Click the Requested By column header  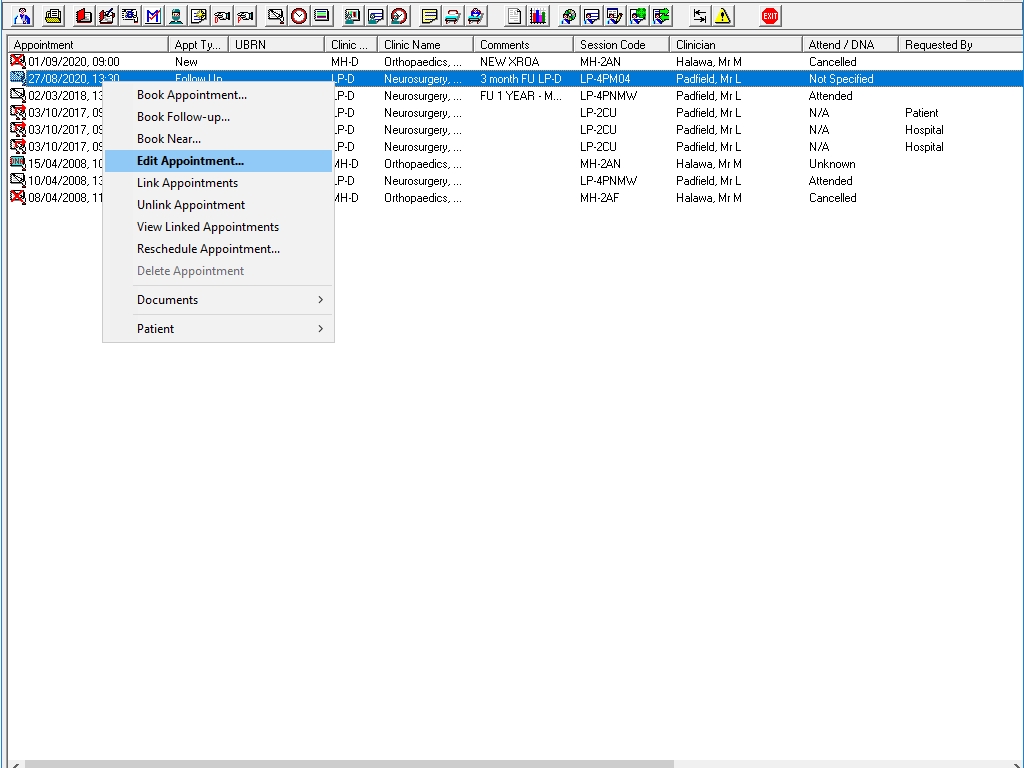coord(961,44)
